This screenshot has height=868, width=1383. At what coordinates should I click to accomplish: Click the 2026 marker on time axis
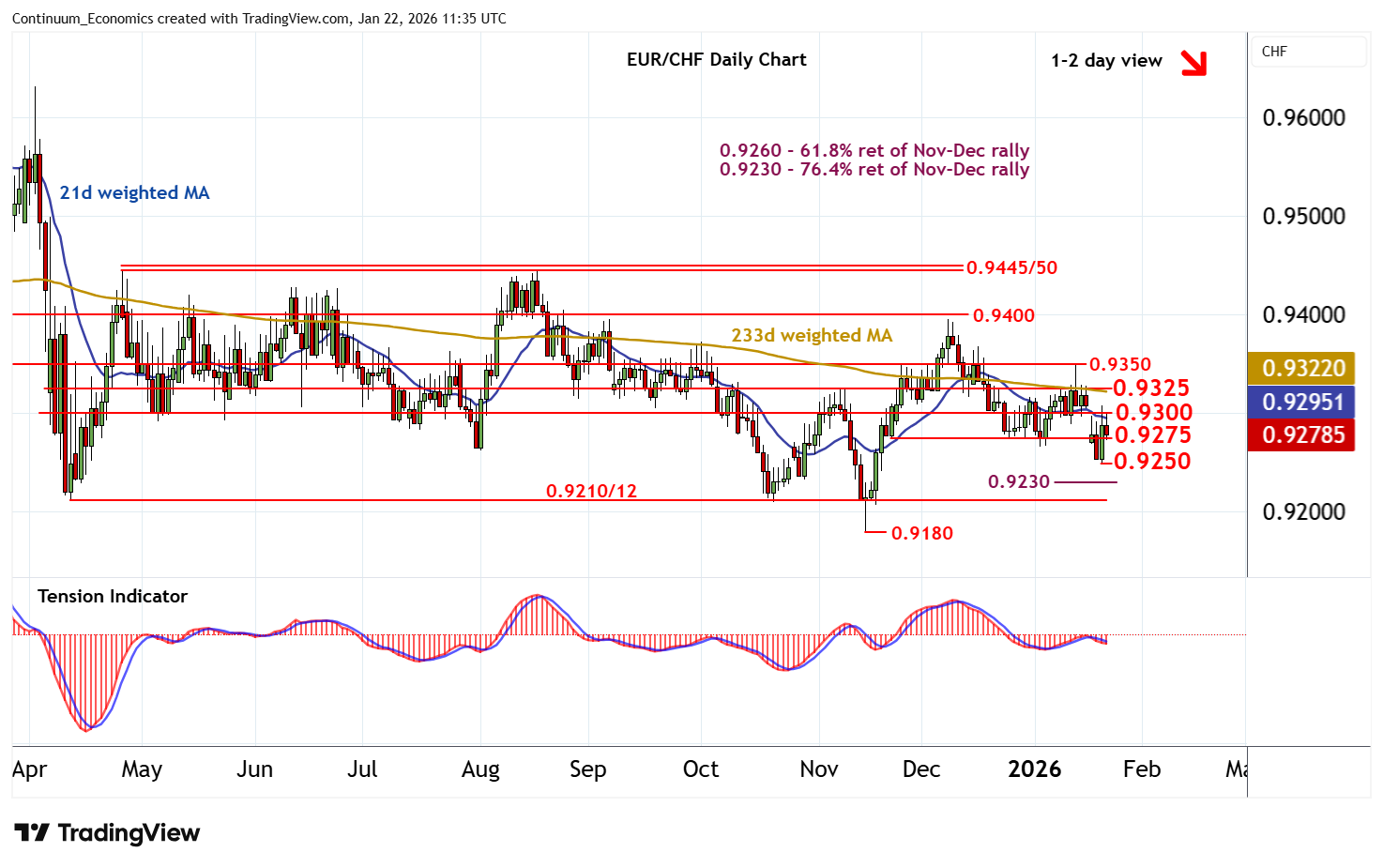tap(1034, 769)
